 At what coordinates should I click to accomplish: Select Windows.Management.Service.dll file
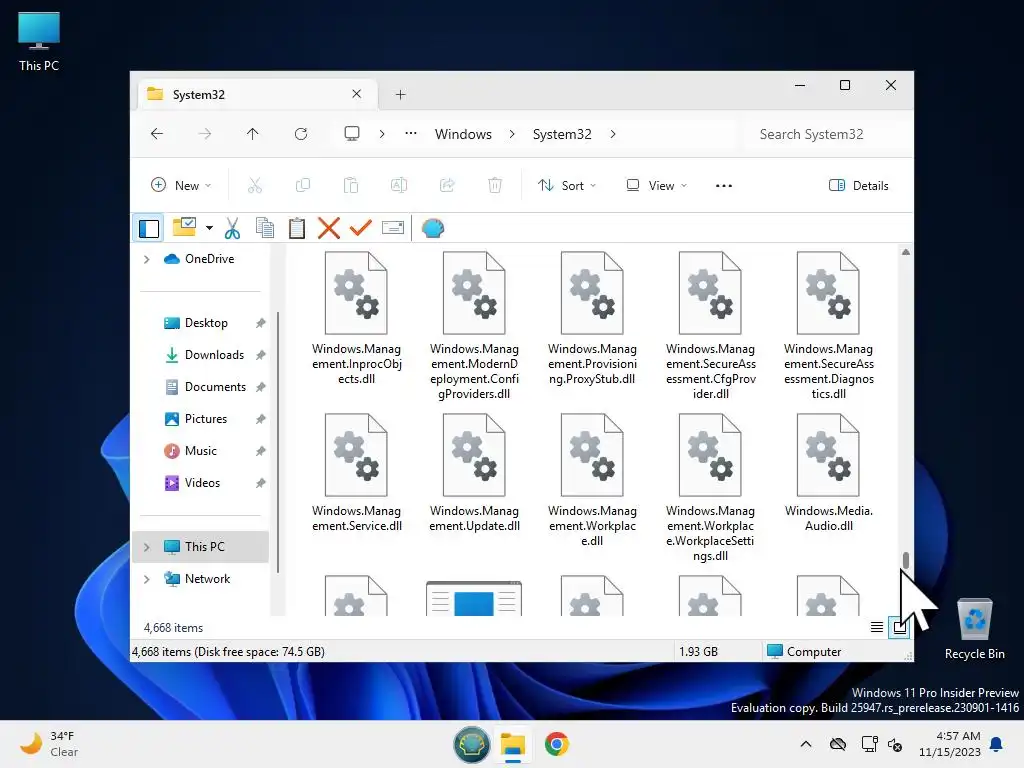tap(357, 473)
